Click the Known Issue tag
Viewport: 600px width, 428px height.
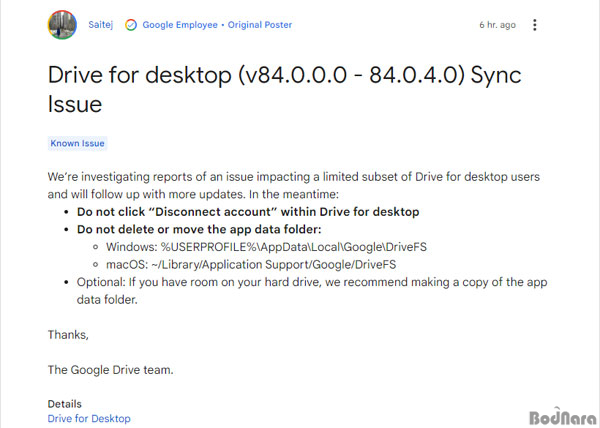click(77, 143)
